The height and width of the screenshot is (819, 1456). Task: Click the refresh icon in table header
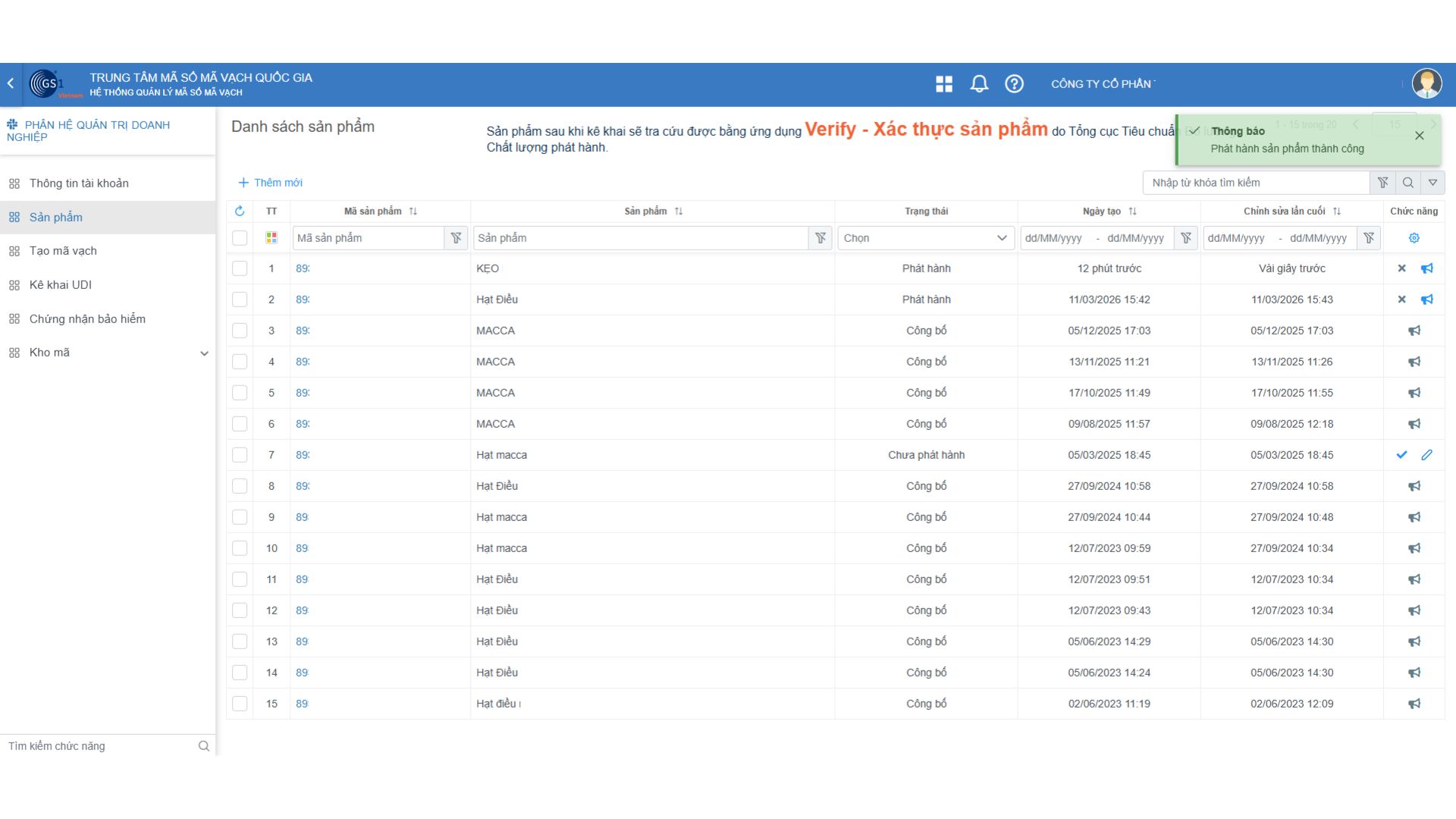240,212
